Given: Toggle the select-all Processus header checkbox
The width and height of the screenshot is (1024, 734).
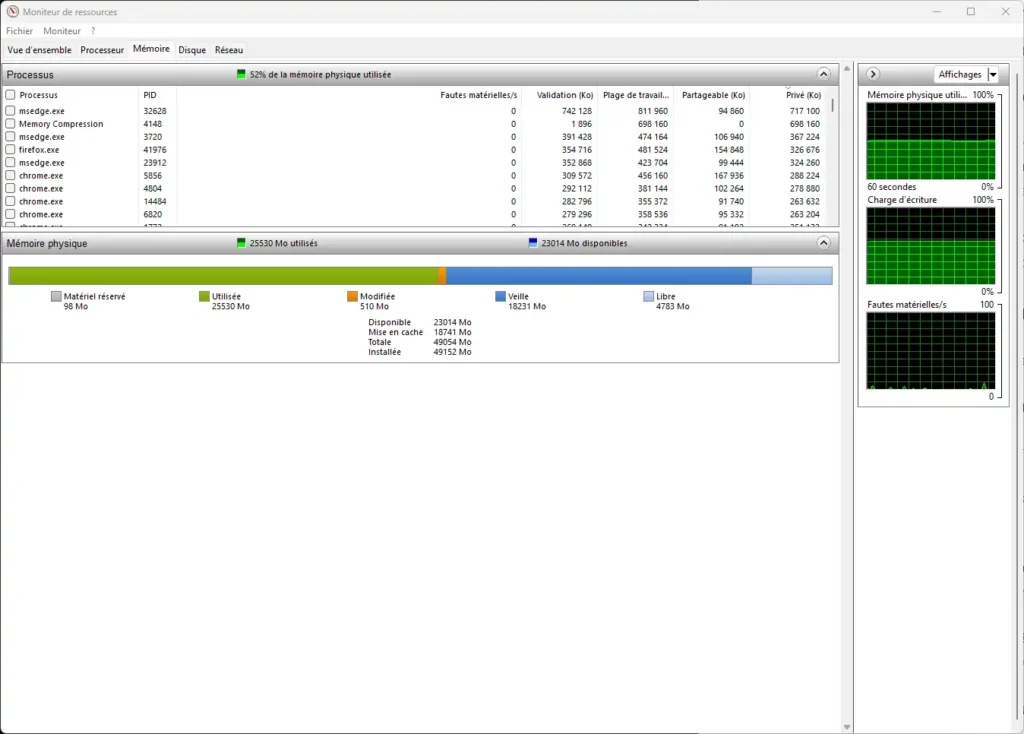Looking at the screenshot, I should click(10, 95).
